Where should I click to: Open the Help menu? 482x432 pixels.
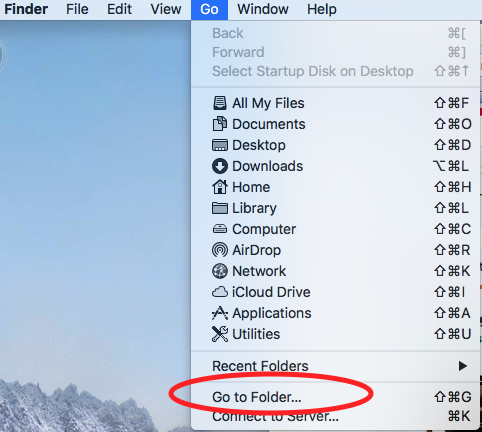[322, 9]
